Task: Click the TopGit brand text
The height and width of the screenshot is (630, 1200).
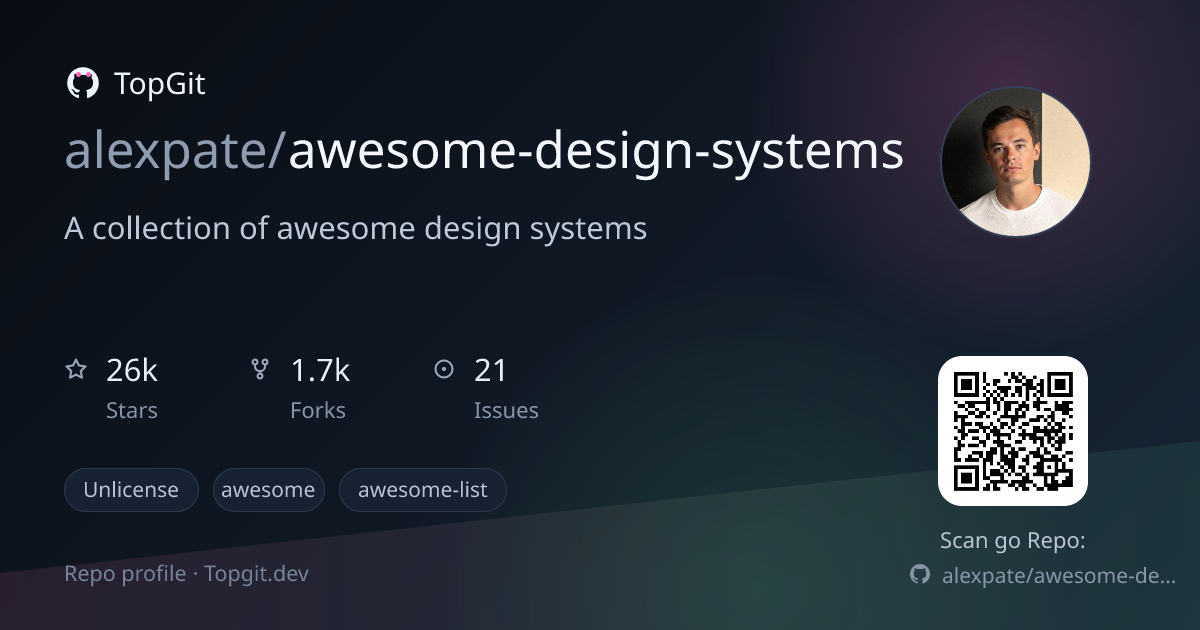Action: point(160,84)
